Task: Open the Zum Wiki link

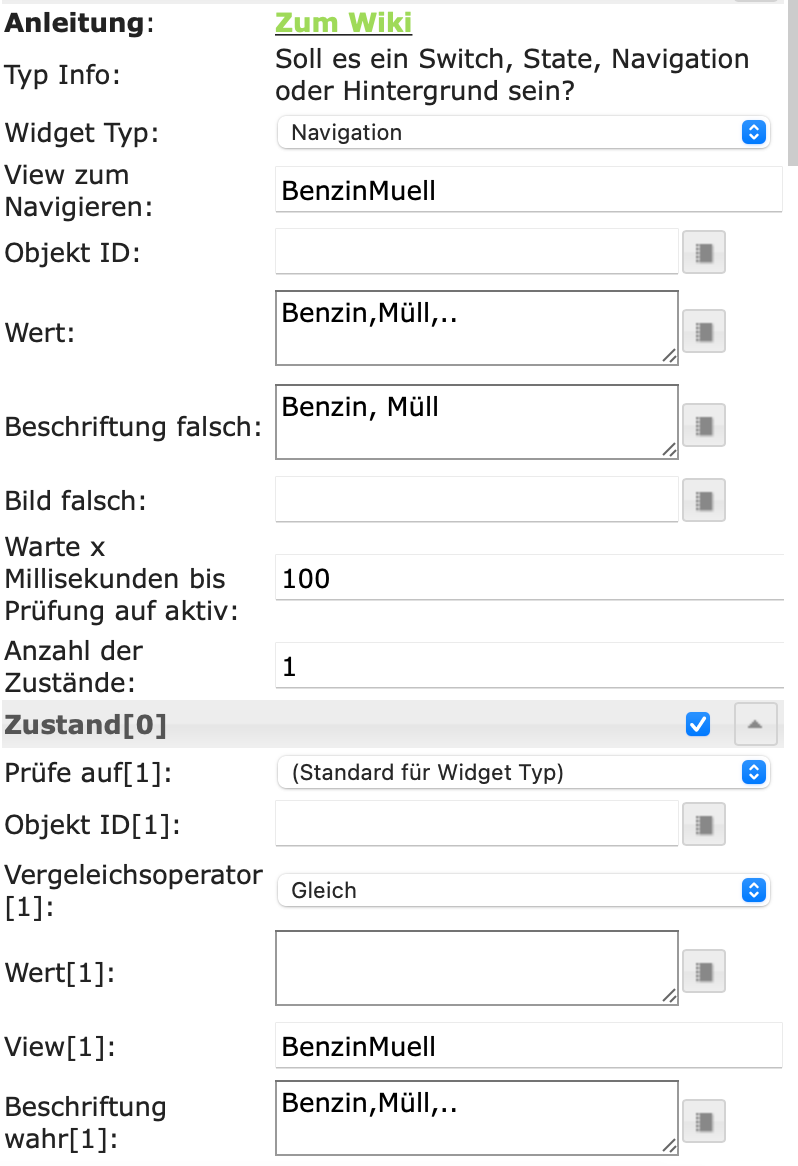Action: [x=343, y=23]
